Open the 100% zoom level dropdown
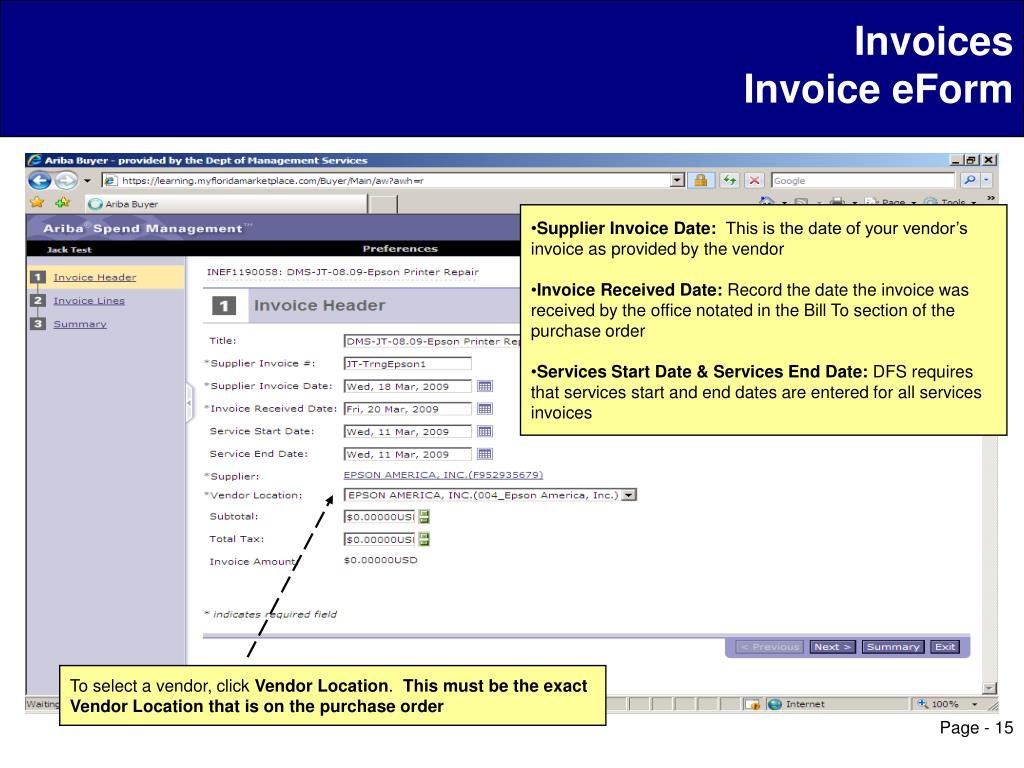 pyautogui.click(x=975, y=704)
